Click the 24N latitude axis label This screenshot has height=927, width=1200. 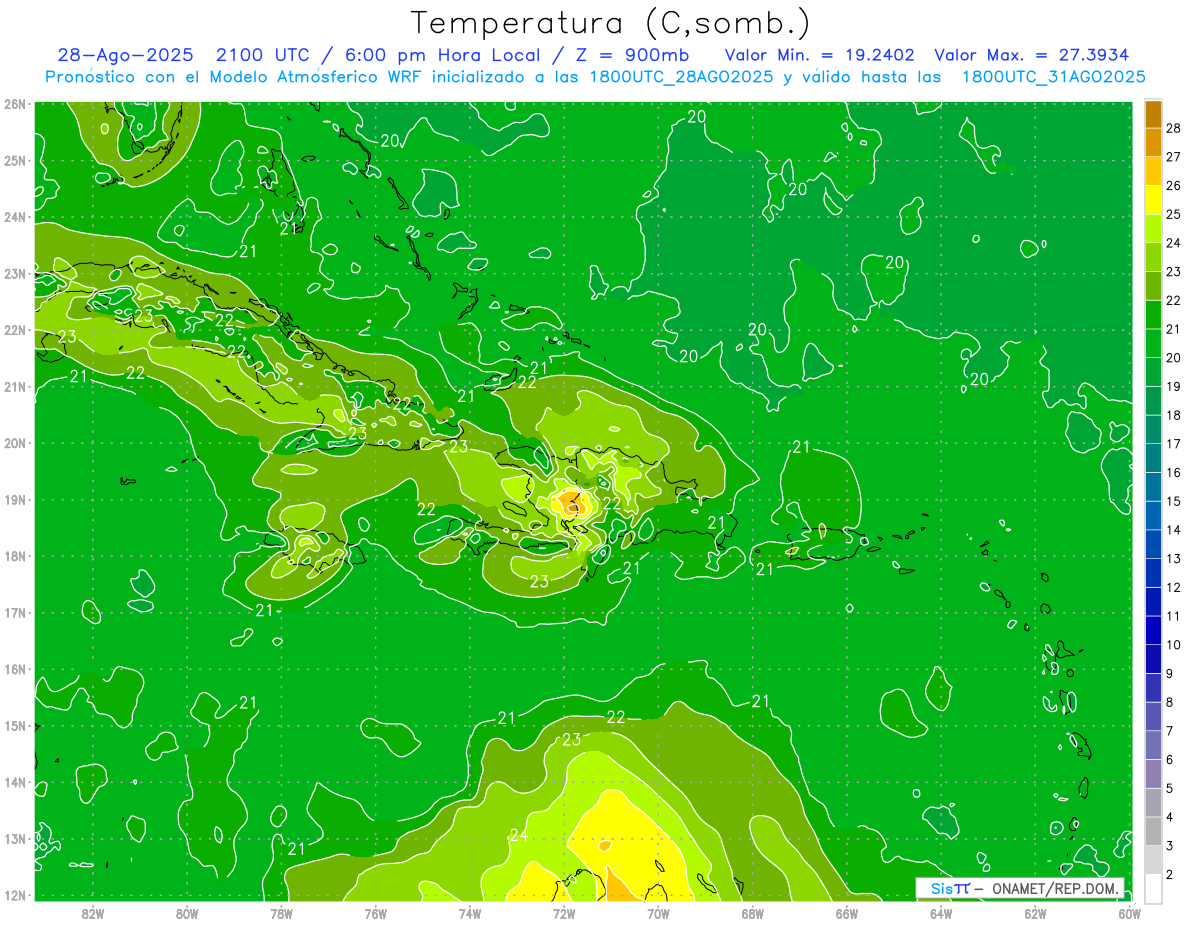pyautogui.click(x=15, y=217)
